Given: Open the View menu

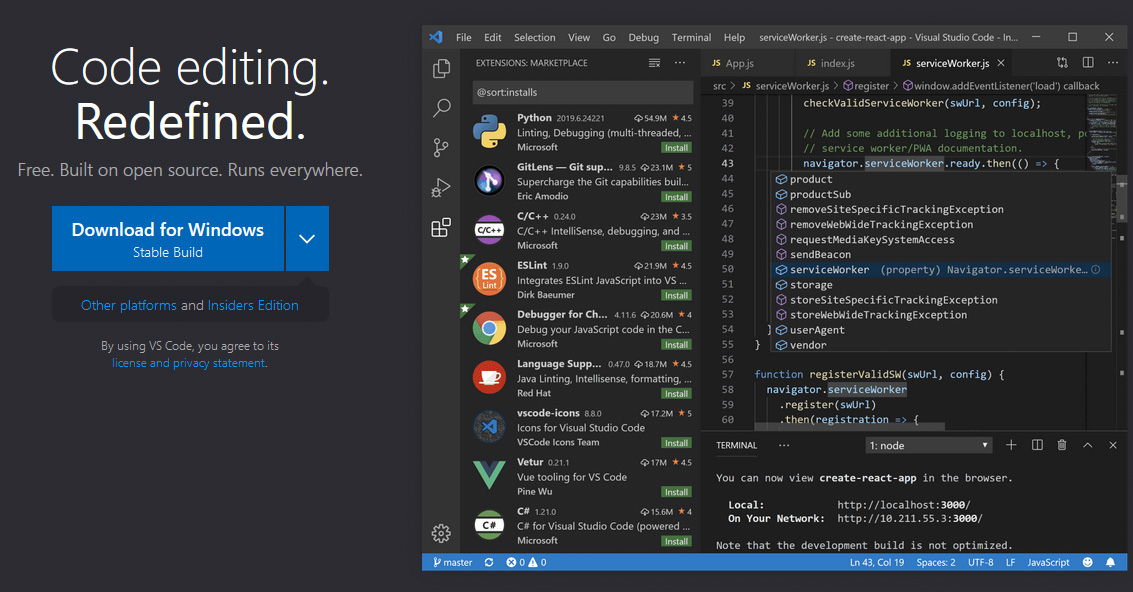Looking at the screenshot, I should (x=579, y=38).
